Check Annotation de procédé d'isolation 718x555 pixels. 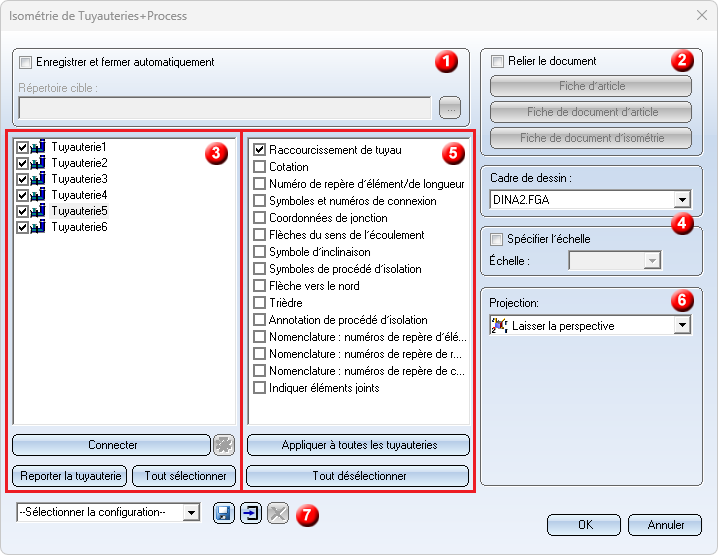click(260, 320)
